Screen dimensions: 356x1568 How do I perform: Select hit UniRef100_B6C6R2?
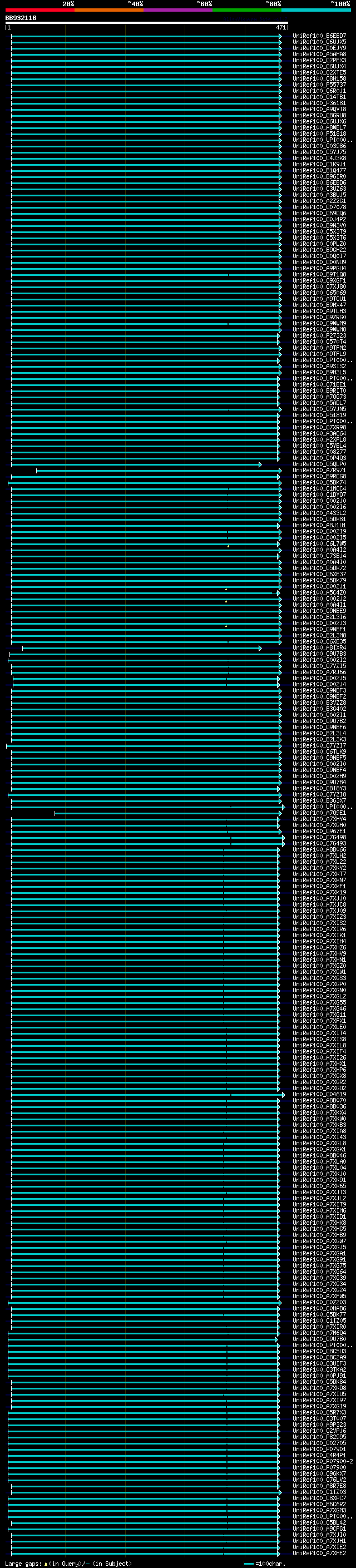coord(319,1504)
